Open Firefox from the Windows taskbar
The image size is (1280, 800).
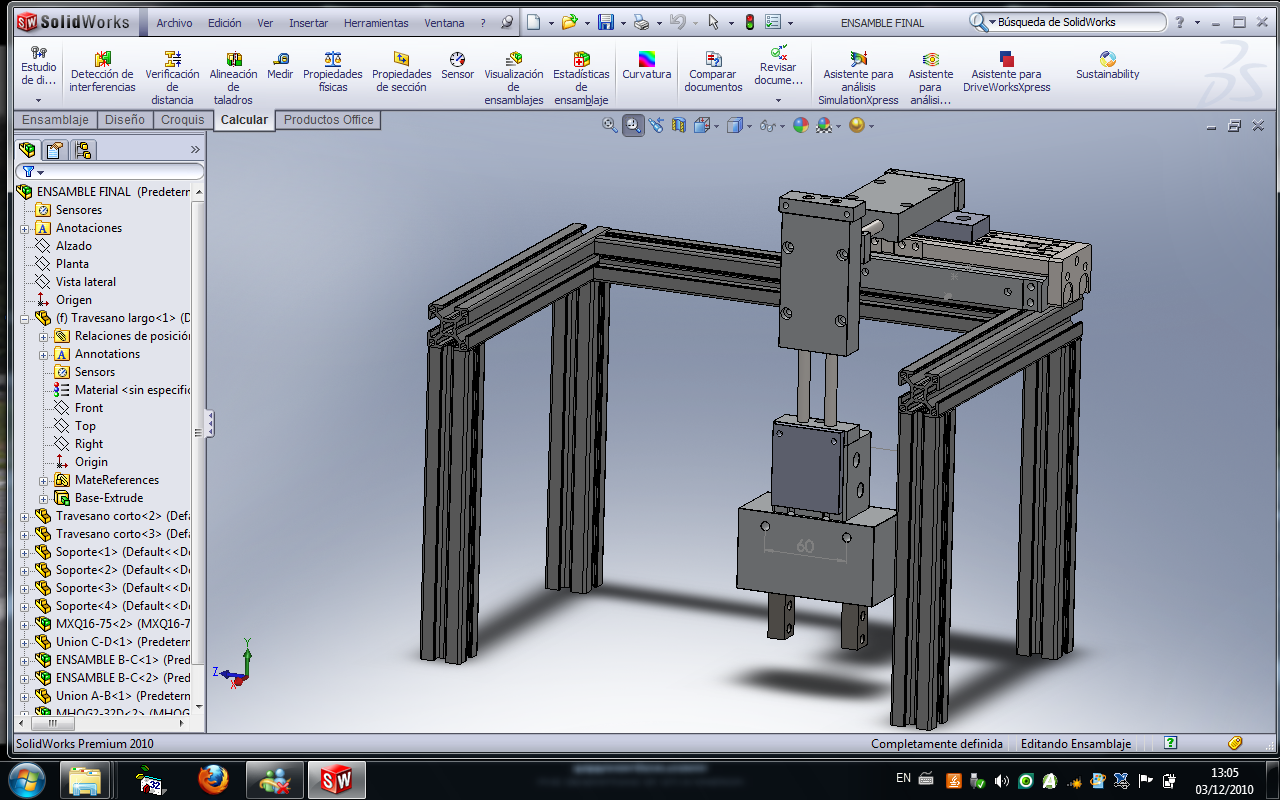(212, 779)
